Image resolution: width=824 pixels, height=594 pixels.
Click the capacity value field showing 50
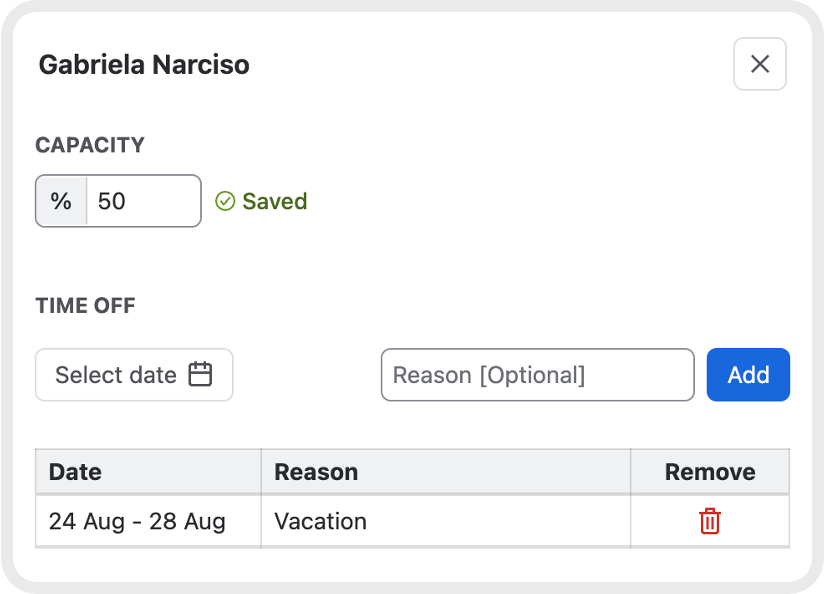point(143,201)
